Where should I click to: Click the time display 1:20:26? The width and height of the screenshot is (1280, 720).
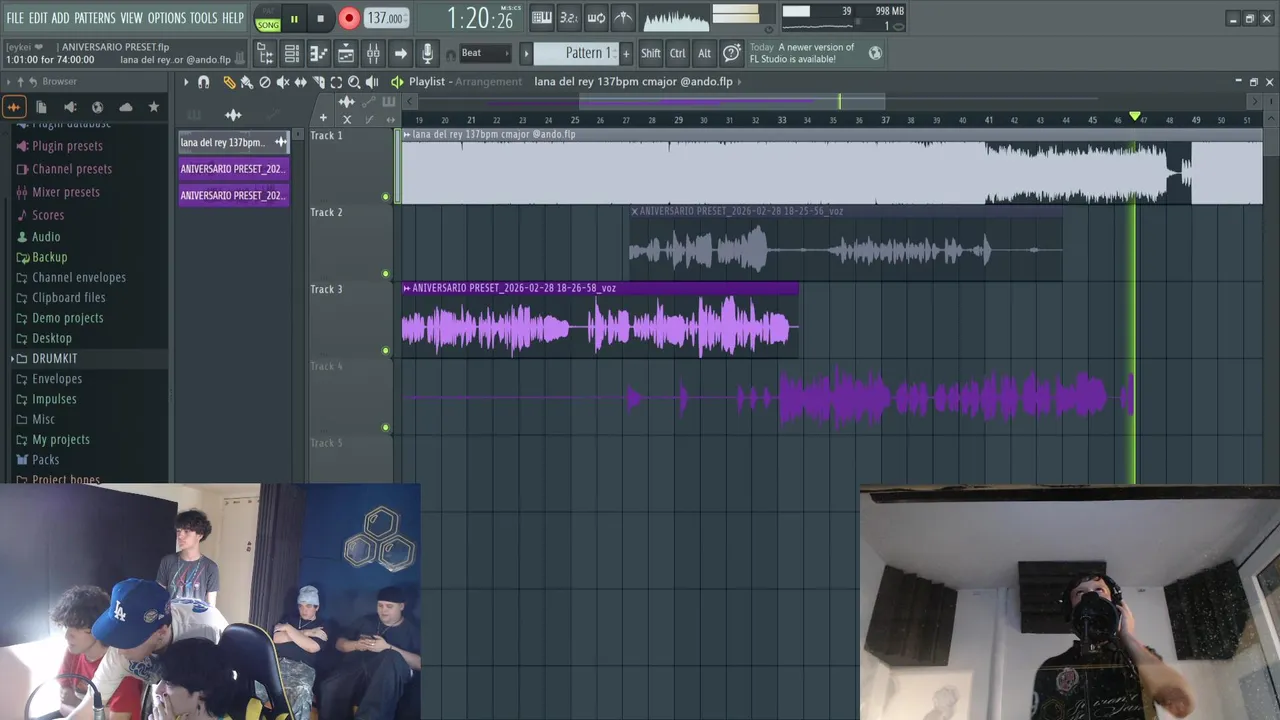pos(479,18)
